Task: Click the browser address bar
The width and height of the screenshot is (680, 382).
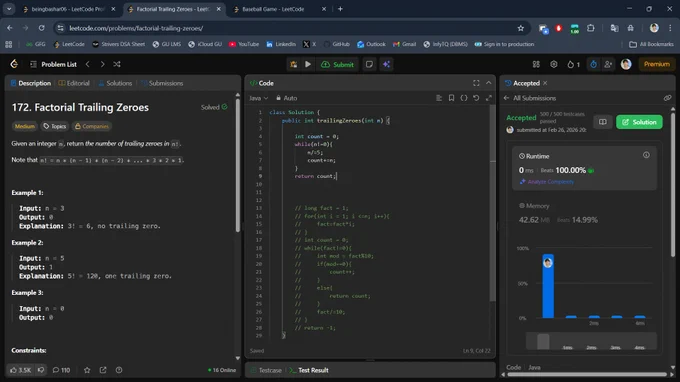Action: click(x=291, y=28)
